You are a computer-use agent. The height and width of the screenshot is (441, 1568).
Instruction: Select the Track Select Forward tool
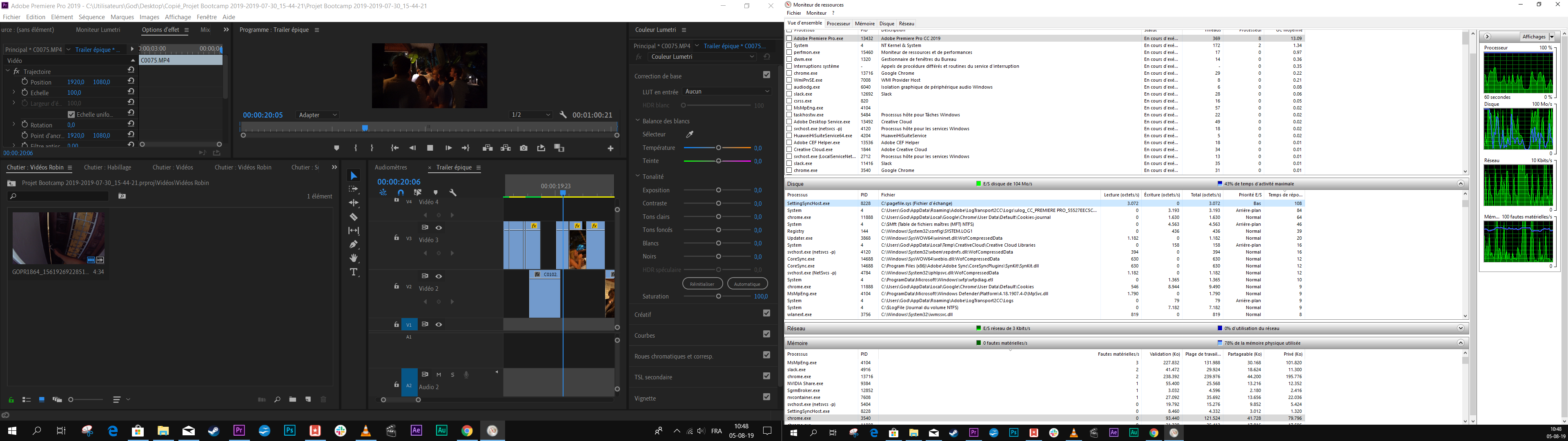(x=354, y=189)
